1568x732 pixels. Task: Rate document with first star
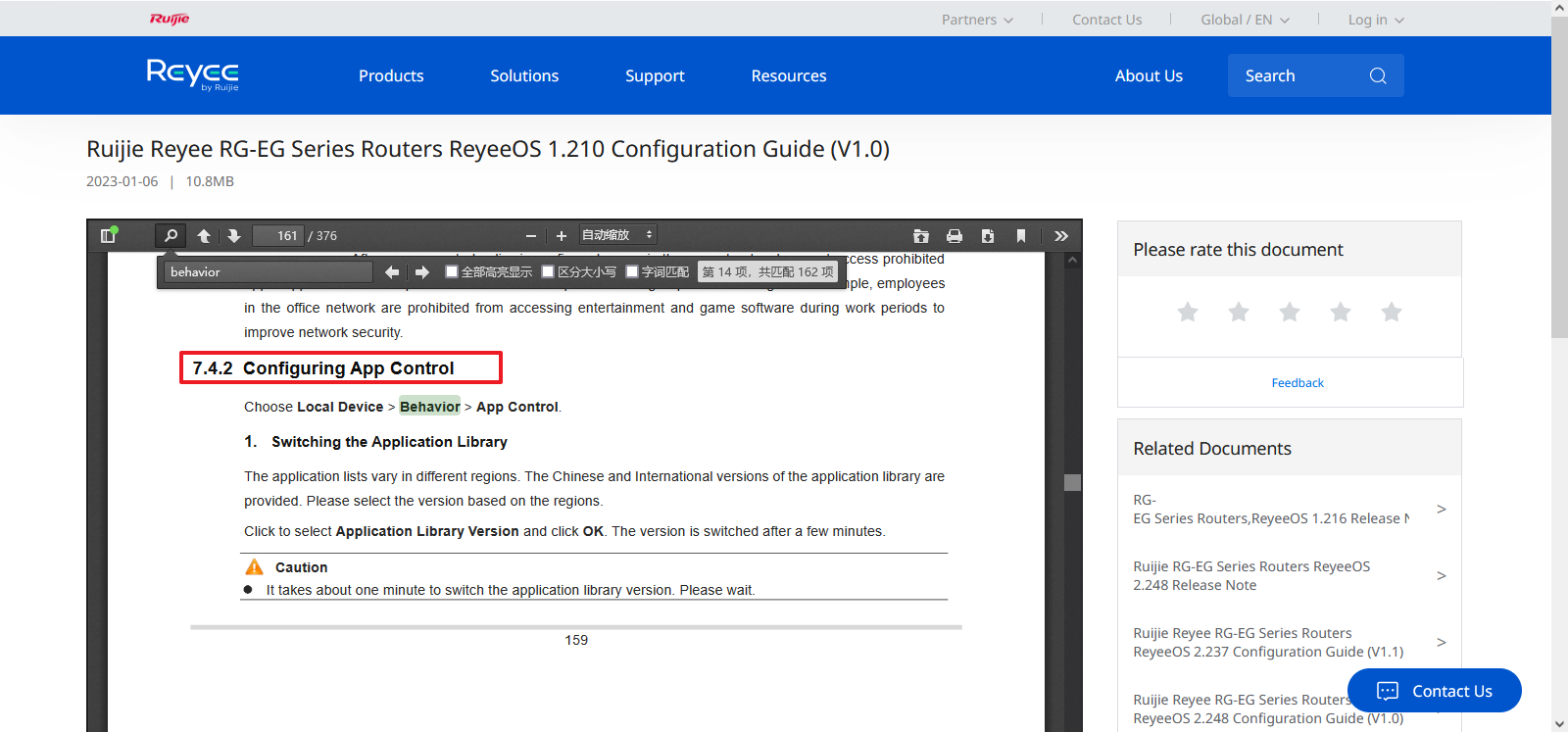[x=1188, y=312]
